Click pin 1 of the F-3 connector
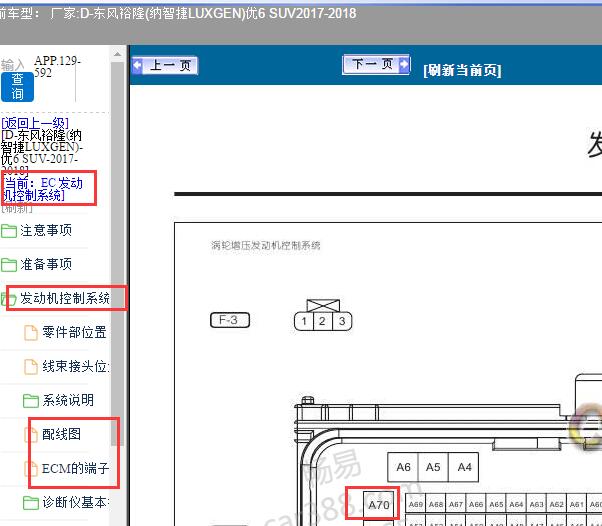602x526 pixels. pos(304,321)
